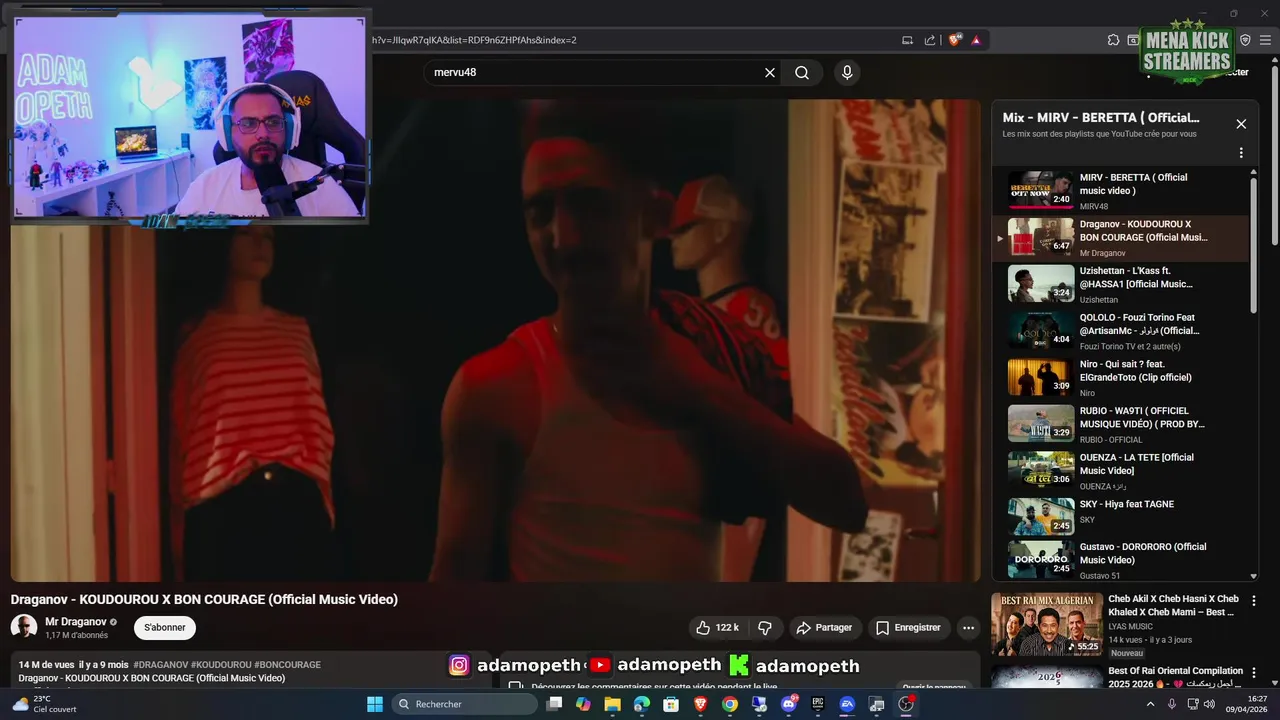This screenshot has width=1280, height=720.
Task: Open options for Best Of Rai video
Action: click(x=1254, y=673)
